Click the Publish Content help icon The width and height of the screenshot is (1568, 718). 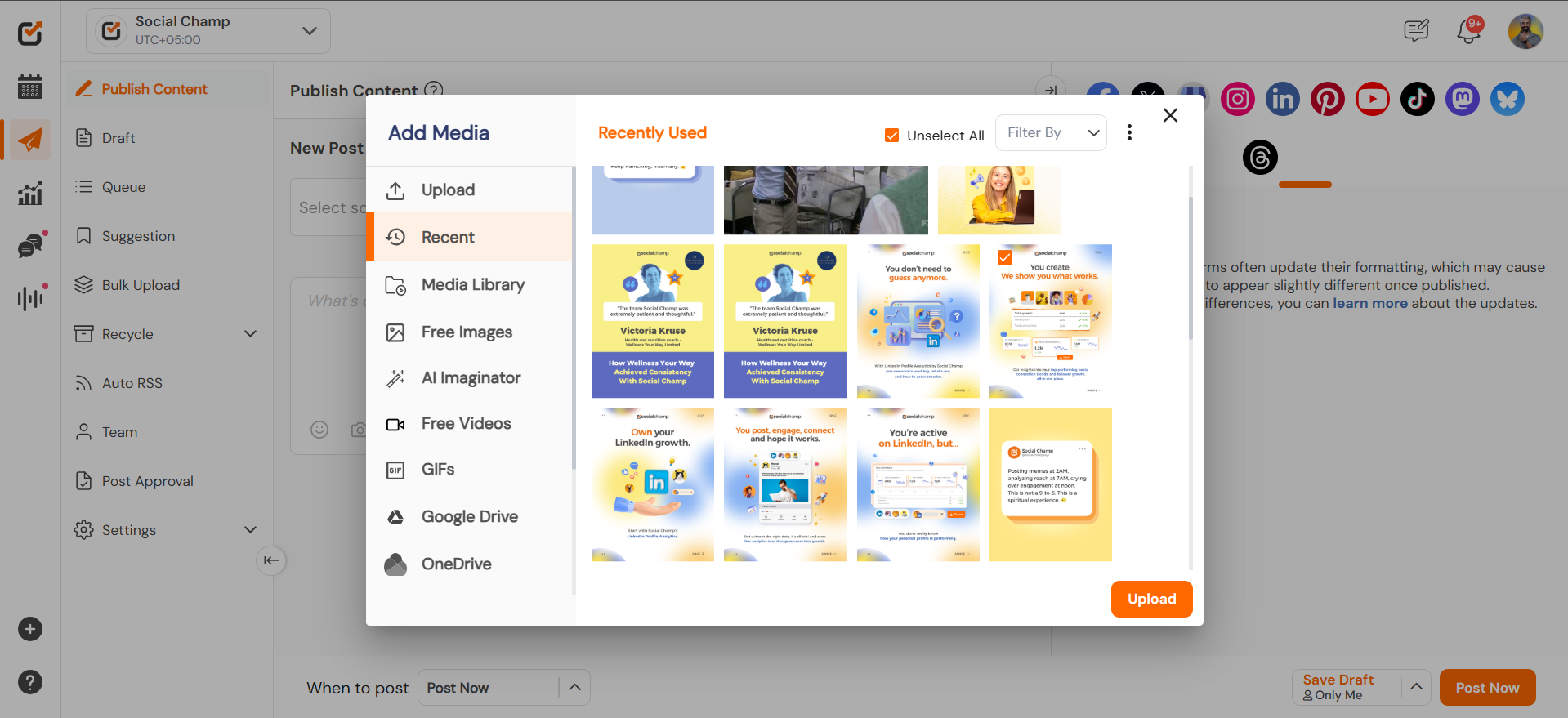tap(435, 89)
